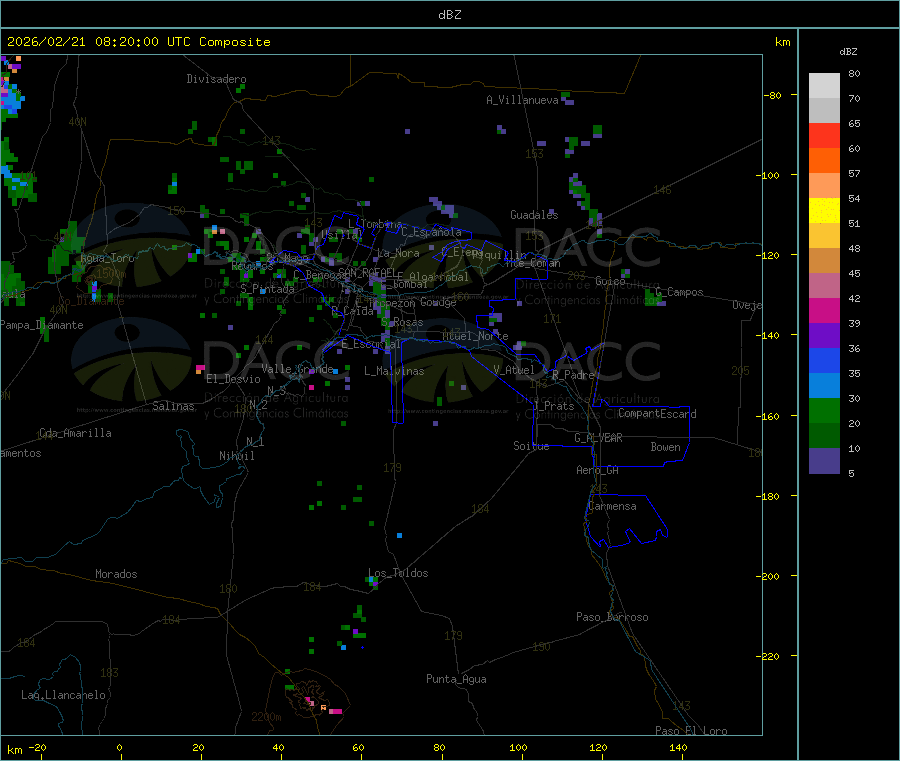Select the red 60 dBZ legend color
Image resolution: width=900 pixels, height=761 pixels.
pos(824,135)
